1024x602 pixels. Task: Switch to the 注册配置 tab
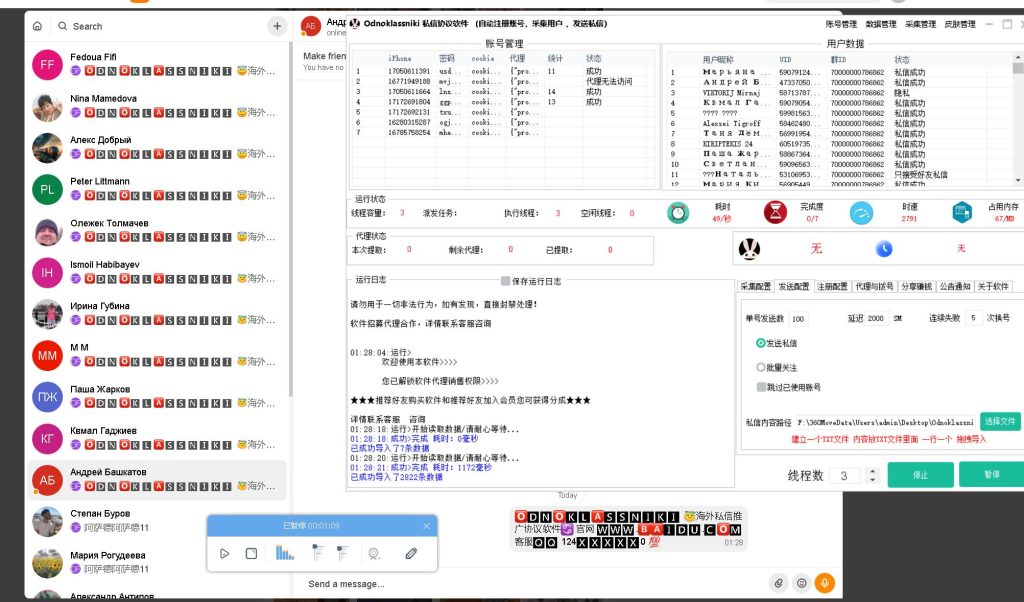point(834,286)
